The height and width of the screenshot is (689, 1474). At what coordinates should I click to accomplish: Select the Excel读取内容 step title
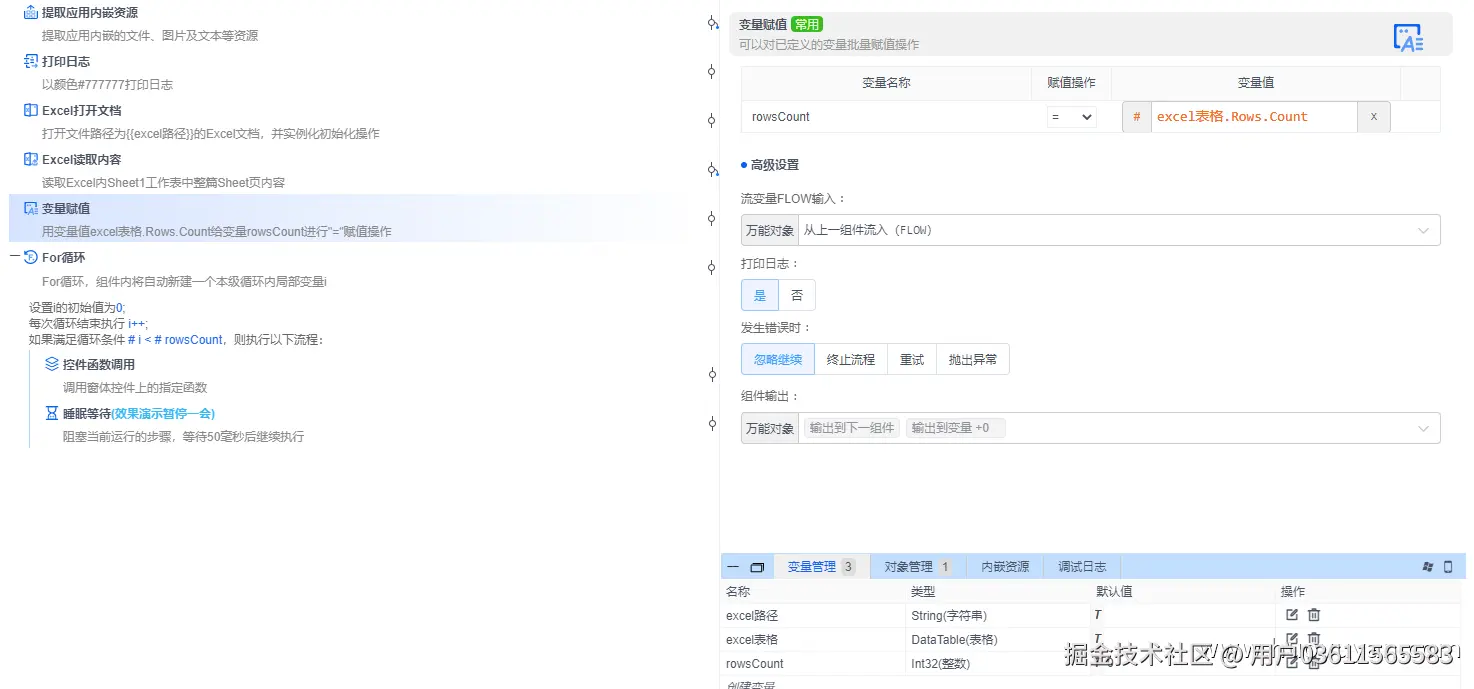tap(81, 160)
